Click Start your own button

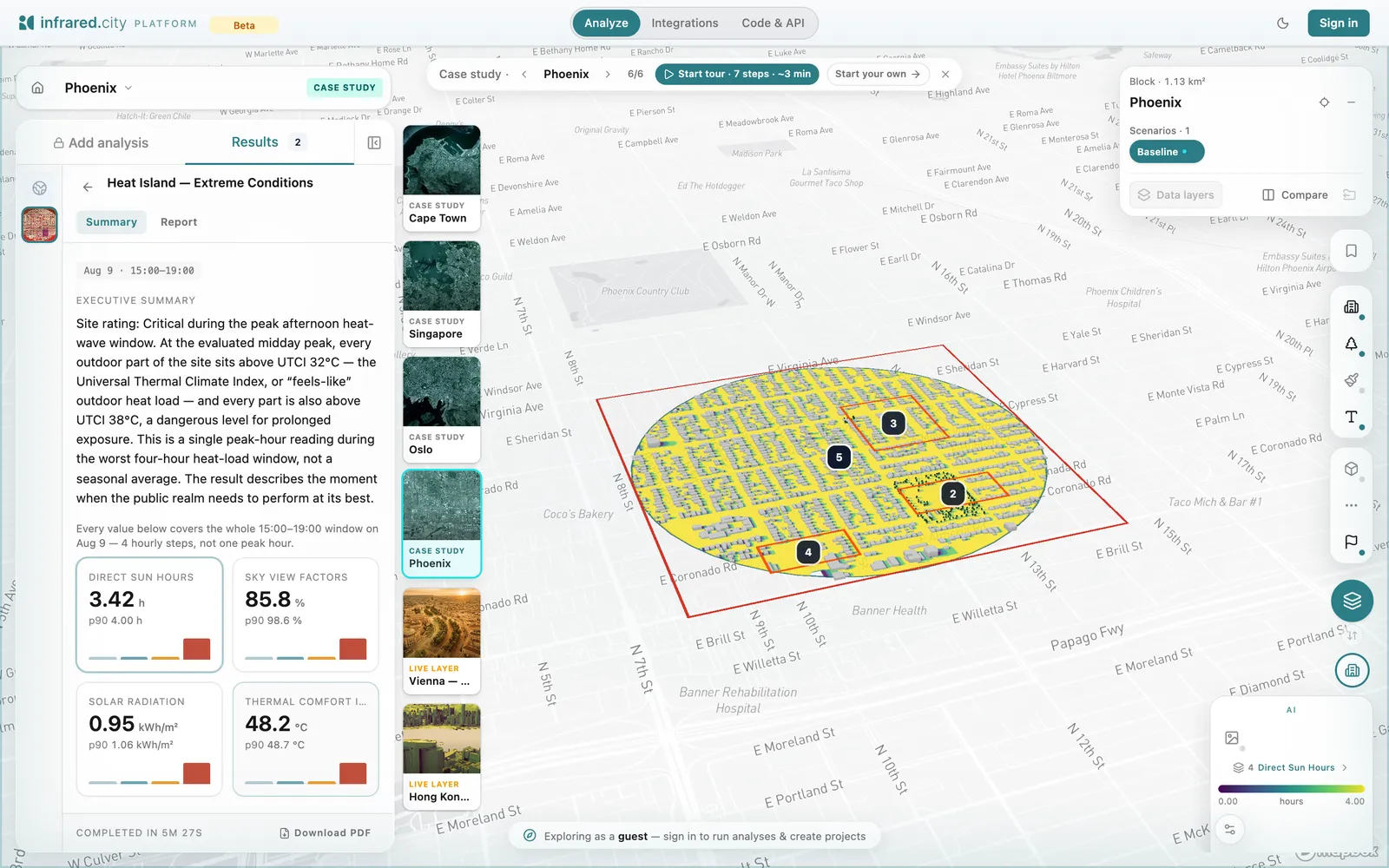[878, 74]
